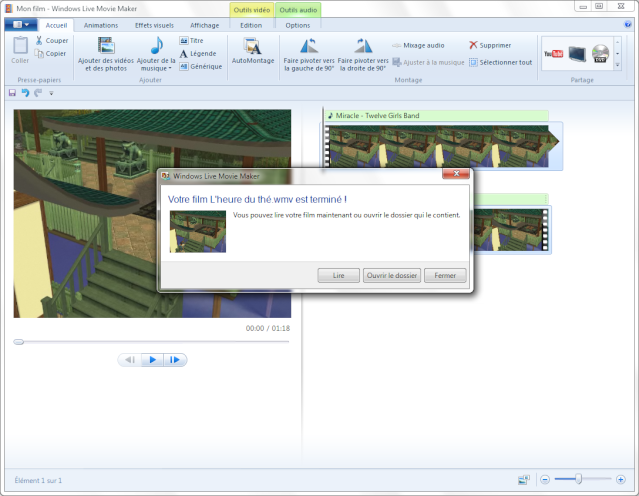Click the Coller paste icon
This screenshot has width=639, height=496.
coord(20,45)
